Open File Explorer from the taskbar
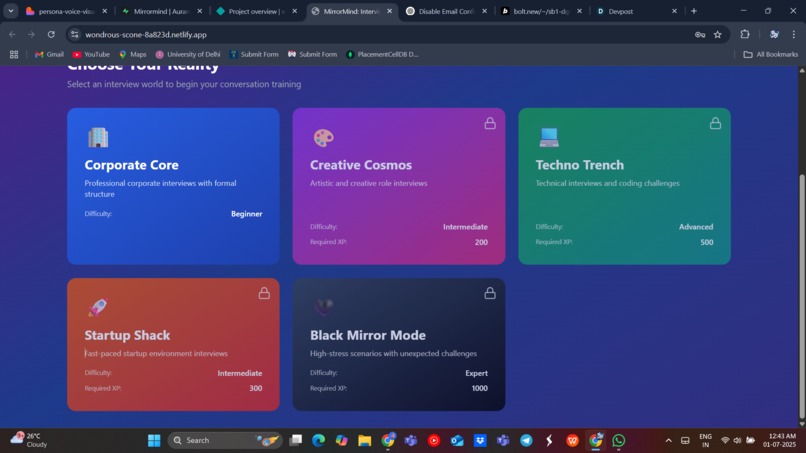Image resolution: width=806 pixels, height=453 pixels. point(364,440)
